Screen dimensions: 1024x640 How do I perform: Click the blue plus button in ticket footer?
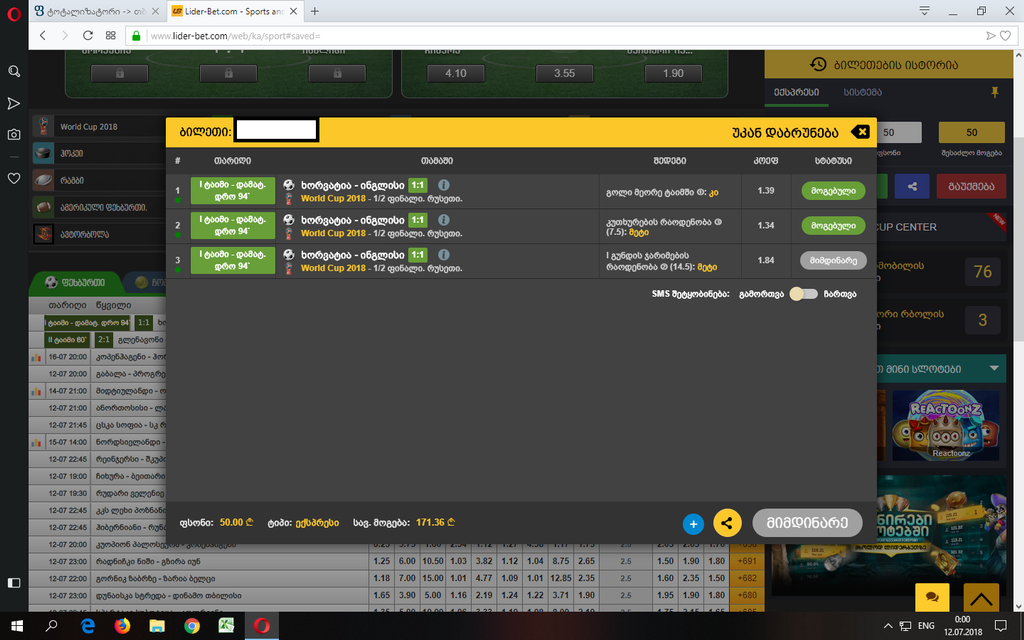coord(693,524)
